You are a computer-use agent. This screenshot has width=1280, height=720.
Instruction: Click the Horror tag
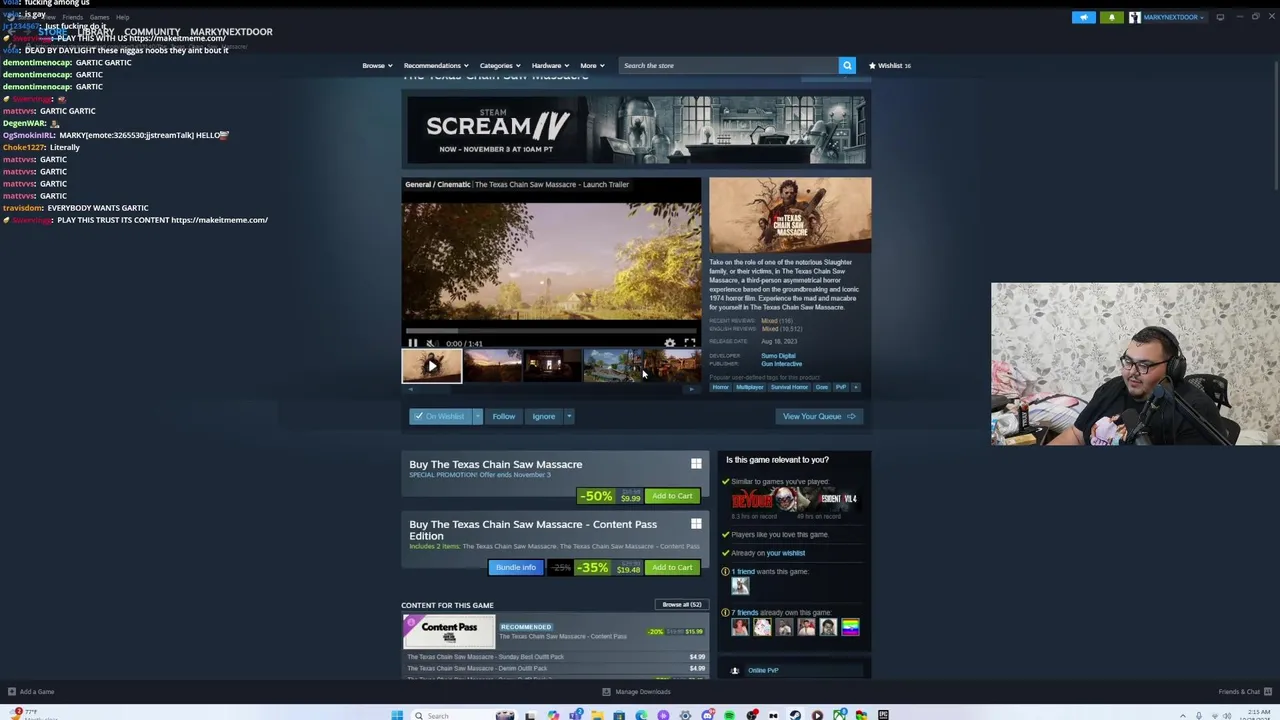(x=720, y=387)
